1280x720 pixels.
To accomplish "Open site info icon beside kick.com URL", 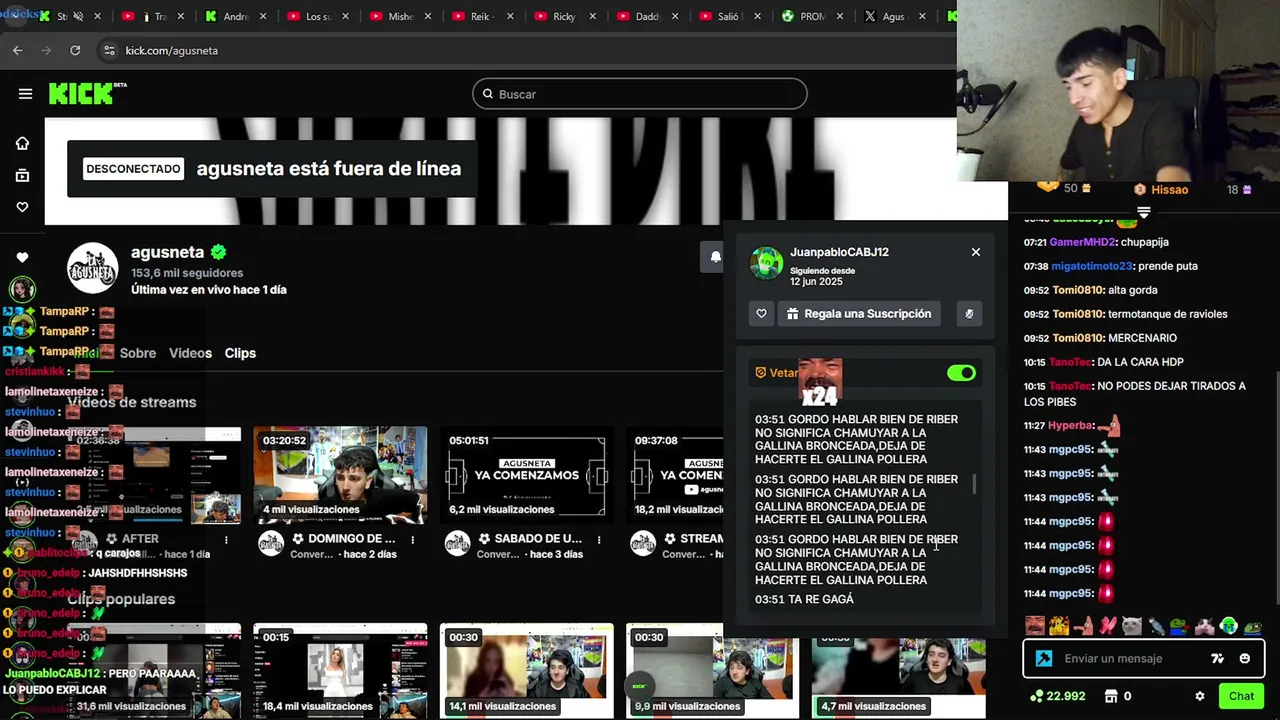I will click(109, 50).
